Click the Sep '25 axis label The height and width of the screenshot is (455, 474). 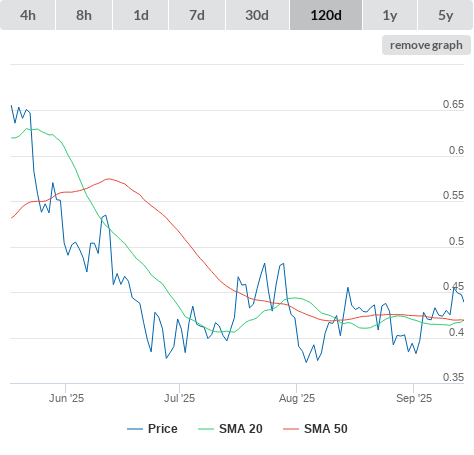(x=414, y=398)
